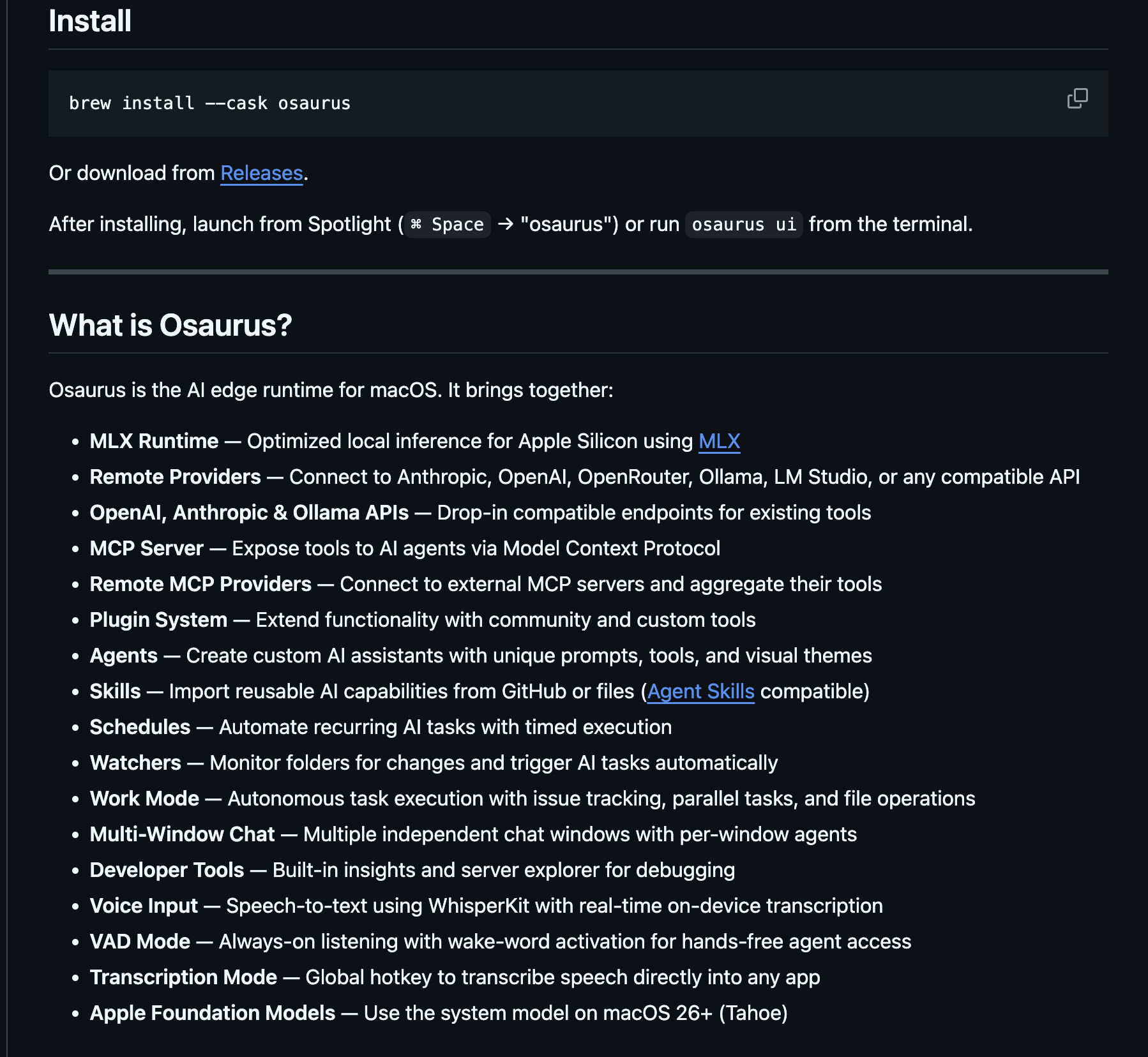Click the Install heading
Image resolution: width=1148 pixels, height=1057 pixels.
pyautogui.click(x=90, y=20)
